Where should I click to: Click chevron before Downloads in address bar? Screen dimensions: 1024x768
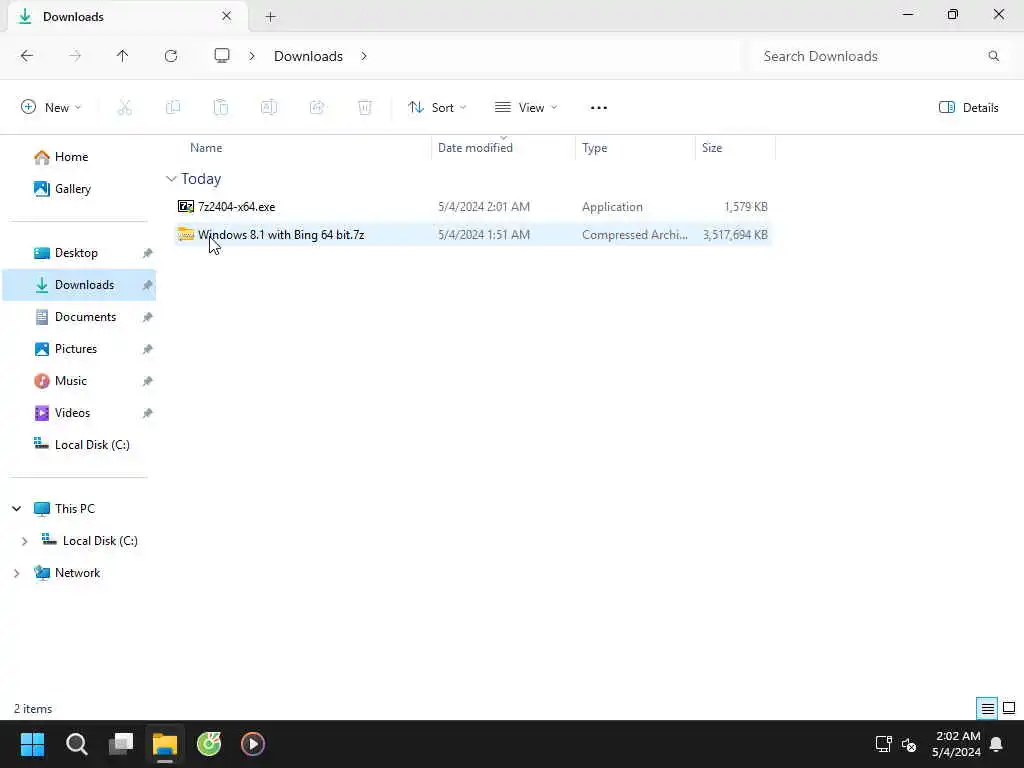click(x=252, y=56)
